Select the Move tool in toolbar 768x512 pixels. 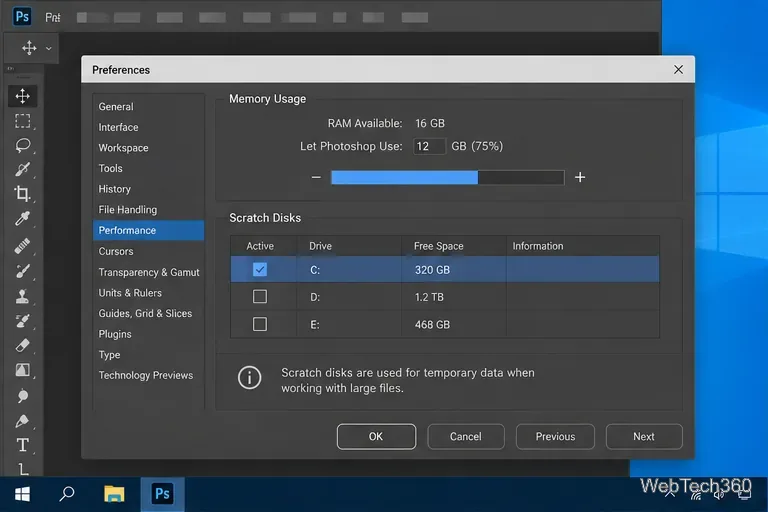tap(23, 96)
